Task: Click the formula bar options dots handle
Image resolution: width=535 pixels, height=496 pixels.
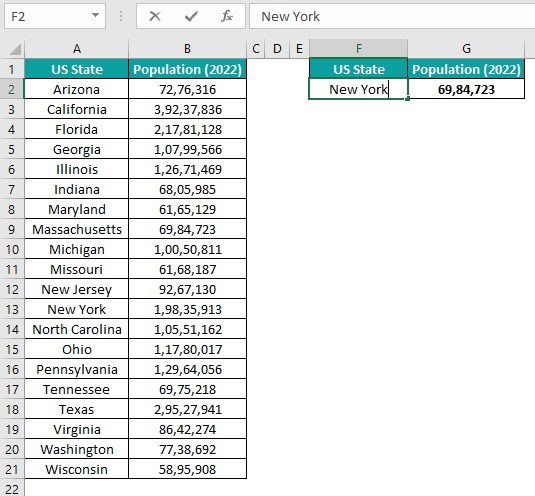Action: coord(121,16)
